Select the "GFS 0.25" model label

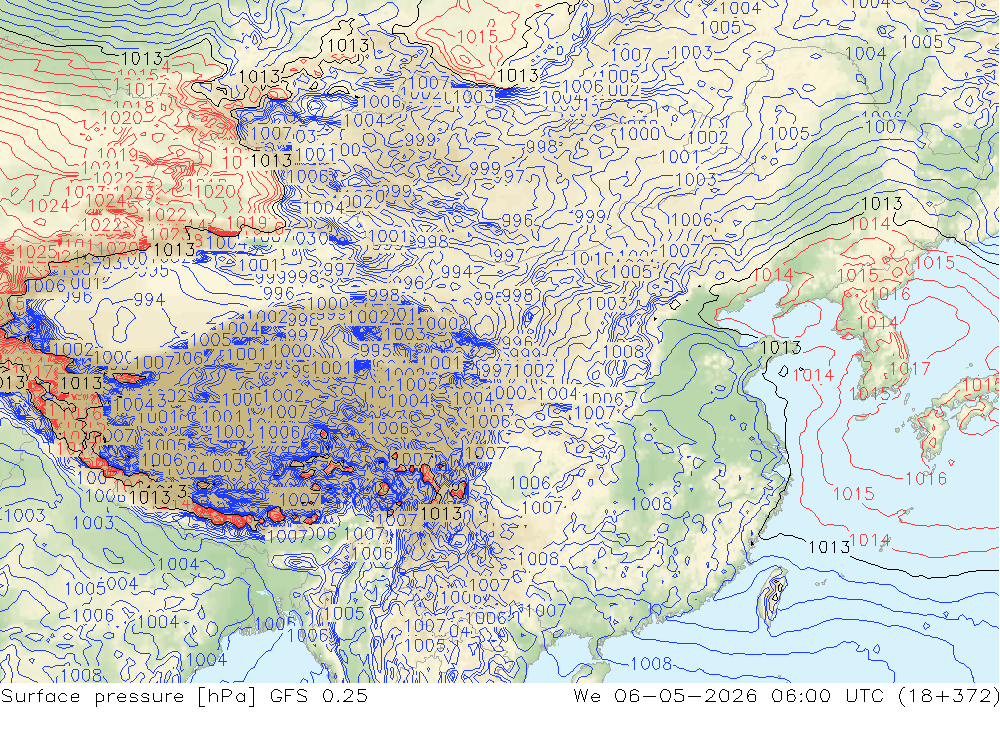click(318, 696)
